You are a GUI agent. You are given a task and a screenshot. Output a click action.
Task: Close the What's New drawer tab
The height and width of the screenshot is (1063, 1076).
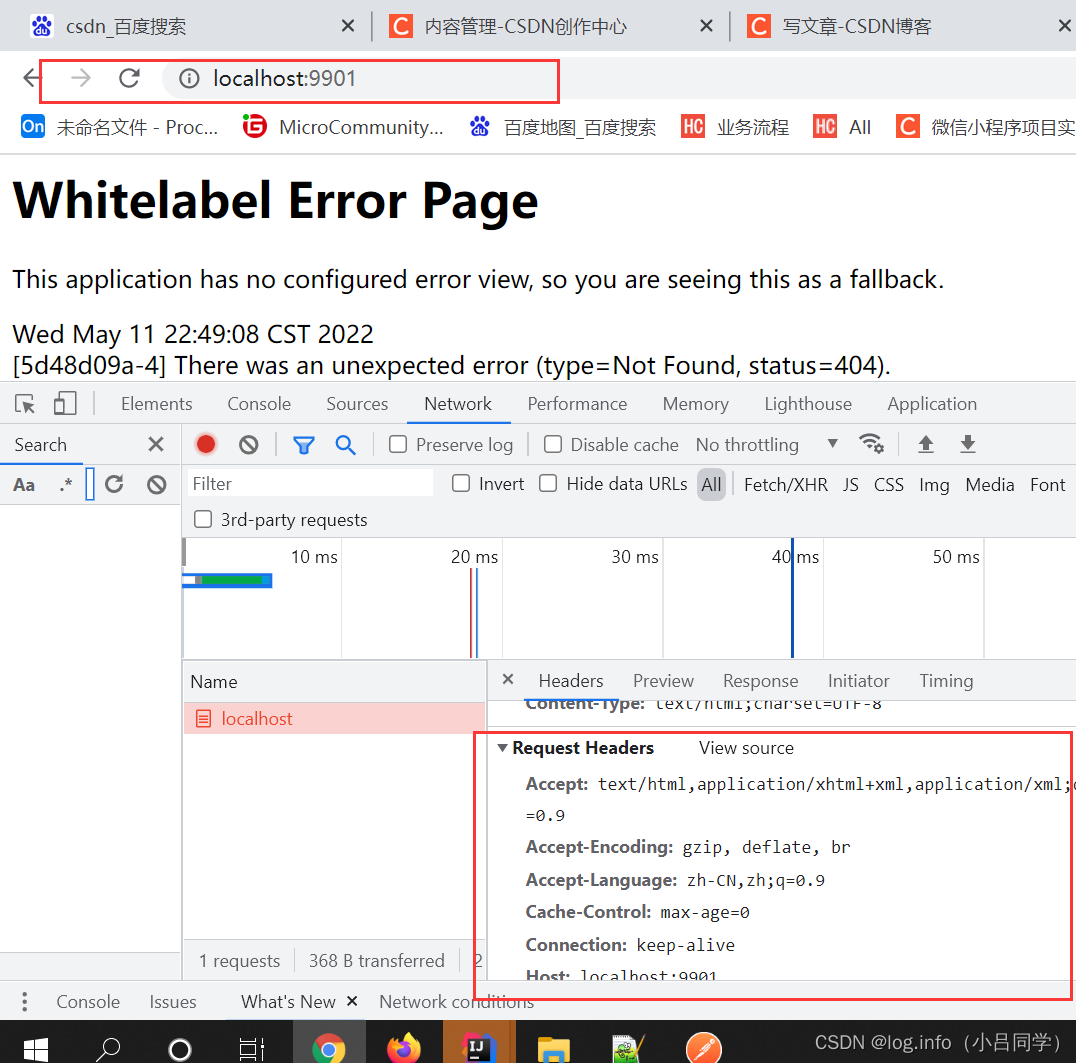point(352,1001)
